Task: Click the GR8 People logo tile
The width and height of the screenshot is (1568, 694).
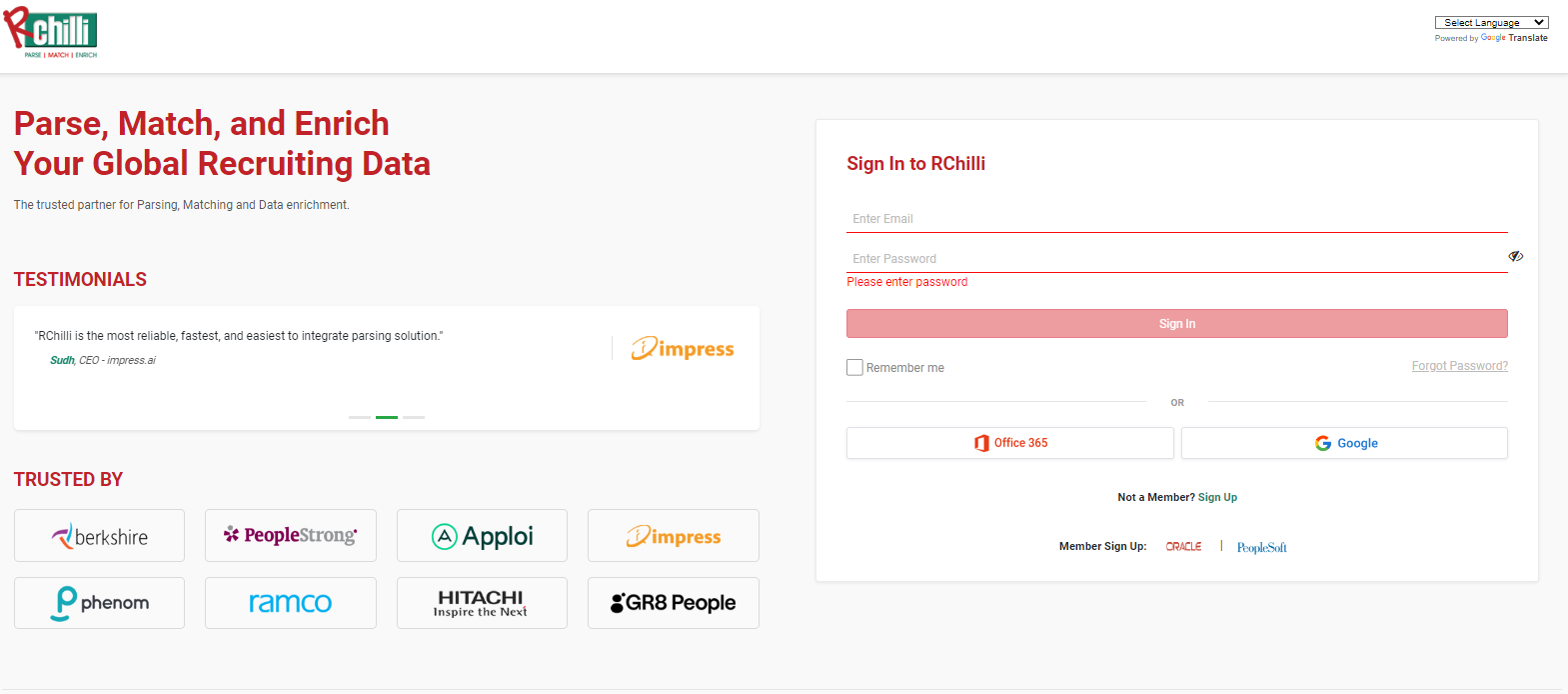Action: [x=673, y=603]
